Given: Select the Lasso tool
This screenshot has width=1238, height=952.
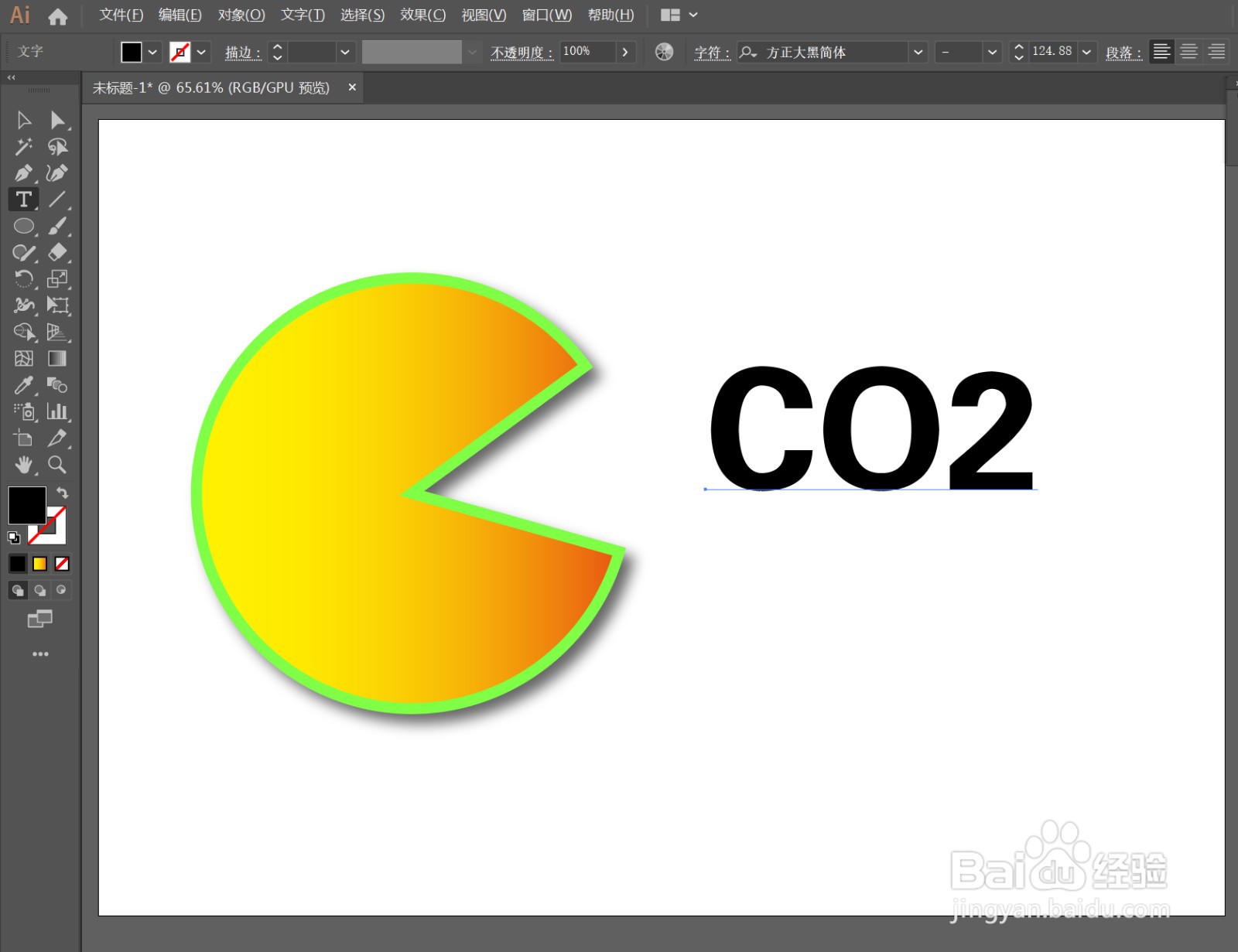Looking at the screenshot, I should [57, 146].
